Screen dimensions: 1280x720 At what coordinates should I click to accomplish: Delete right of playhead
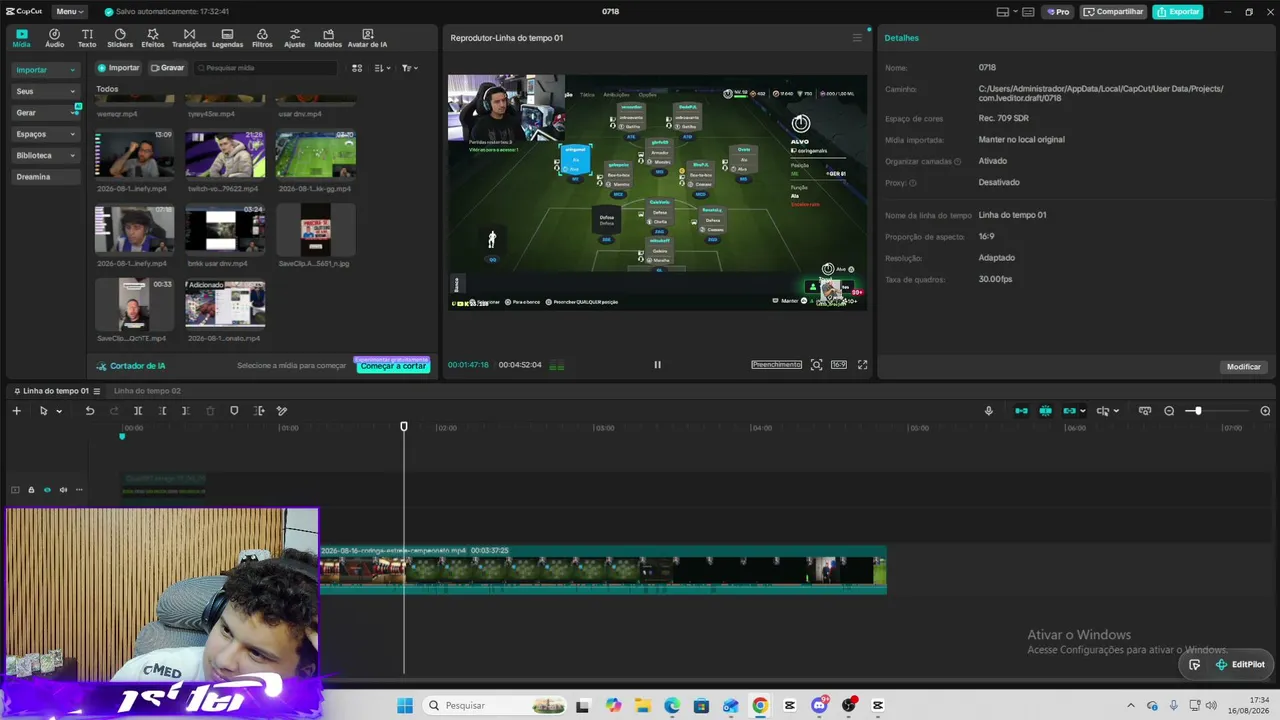click(x=186, y=411)
